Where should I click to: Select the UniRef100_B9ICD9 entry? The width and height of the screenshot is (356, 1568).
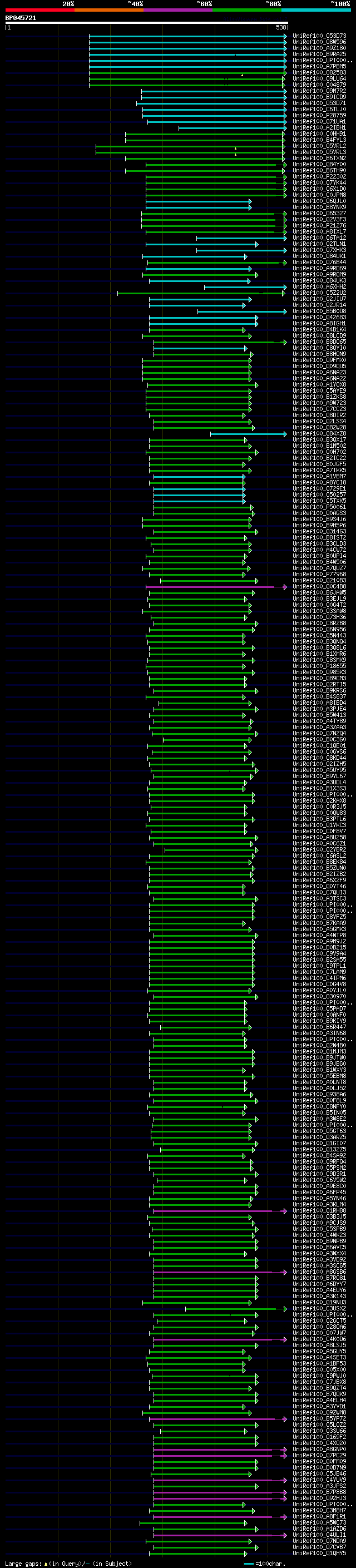pyautogui.click(x=319, y=97)
